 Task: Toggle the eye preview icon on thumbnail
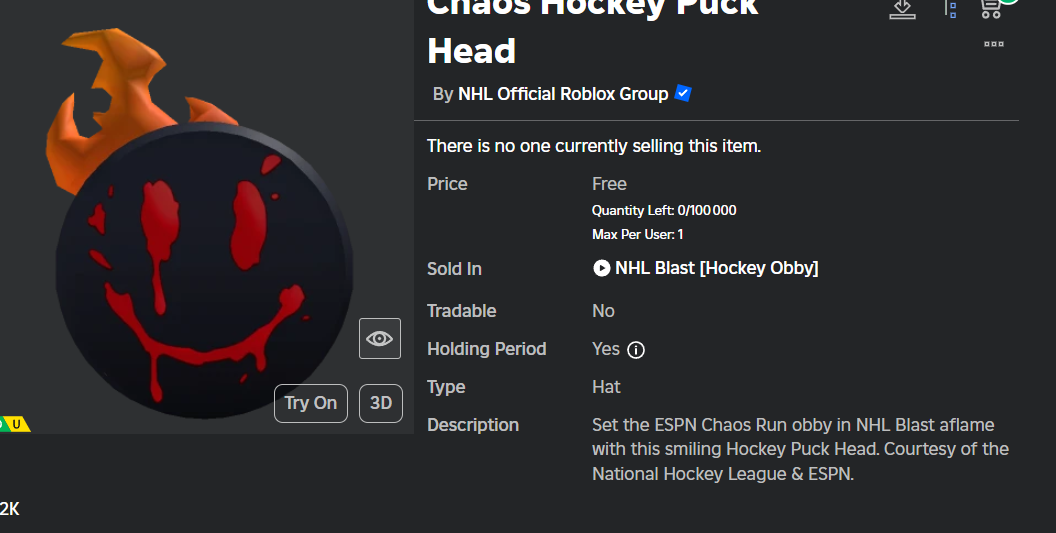coord(380,338)
